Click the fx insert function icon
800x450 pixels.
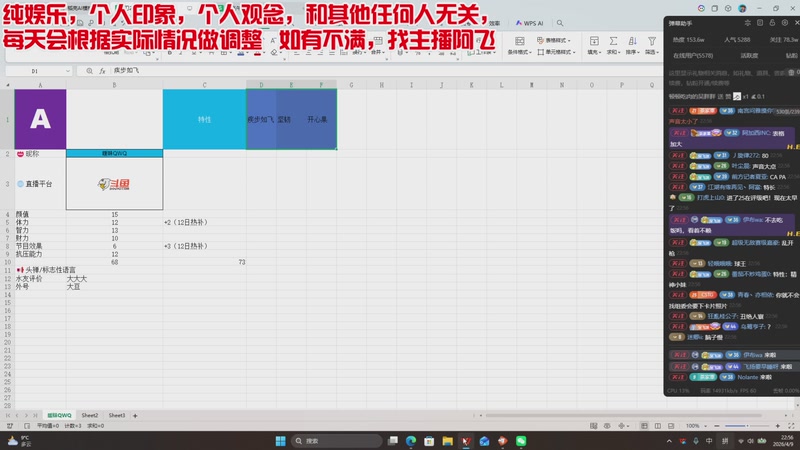coord(102,71)
